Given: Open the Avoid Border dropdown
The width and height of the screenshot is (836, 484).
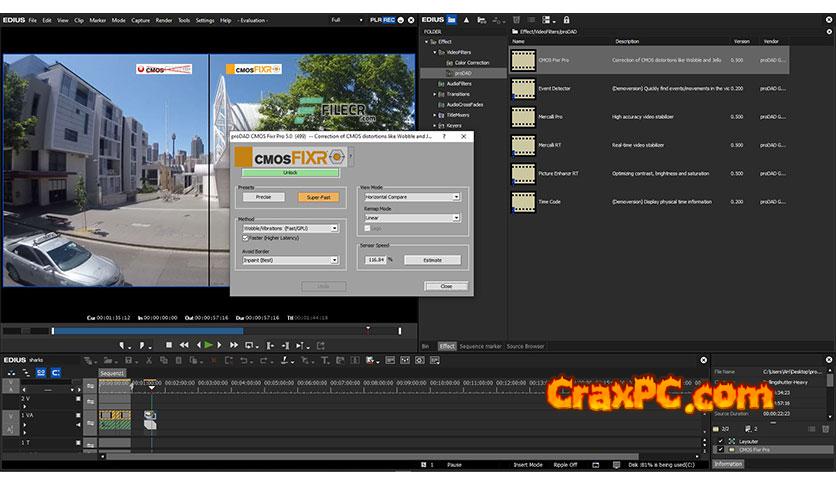Looking at the screenshot, I should click(x=290, y=260).
